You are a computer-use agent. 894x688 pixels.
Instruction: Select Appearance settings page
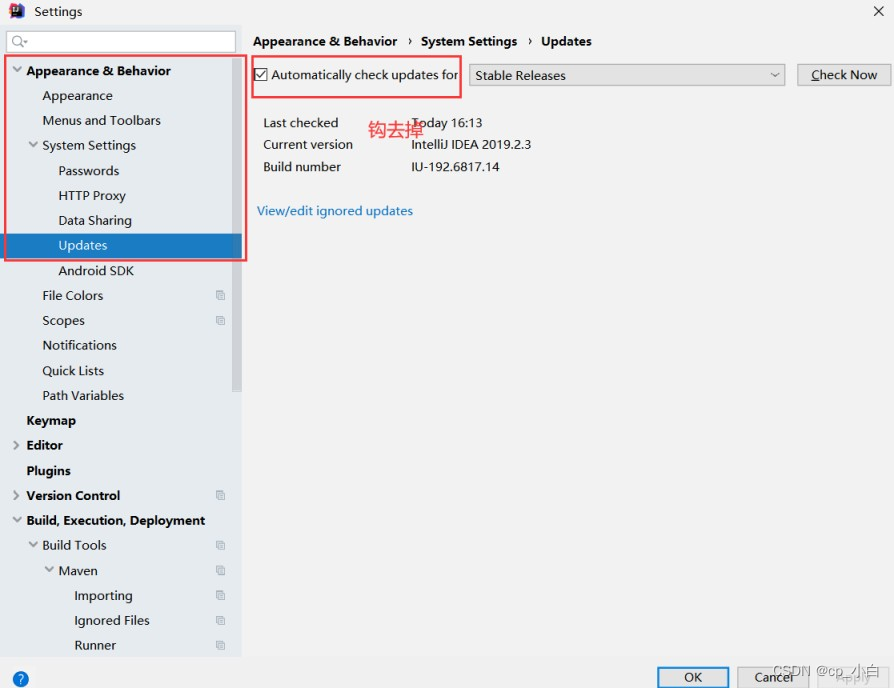click(x=78, y=96)
